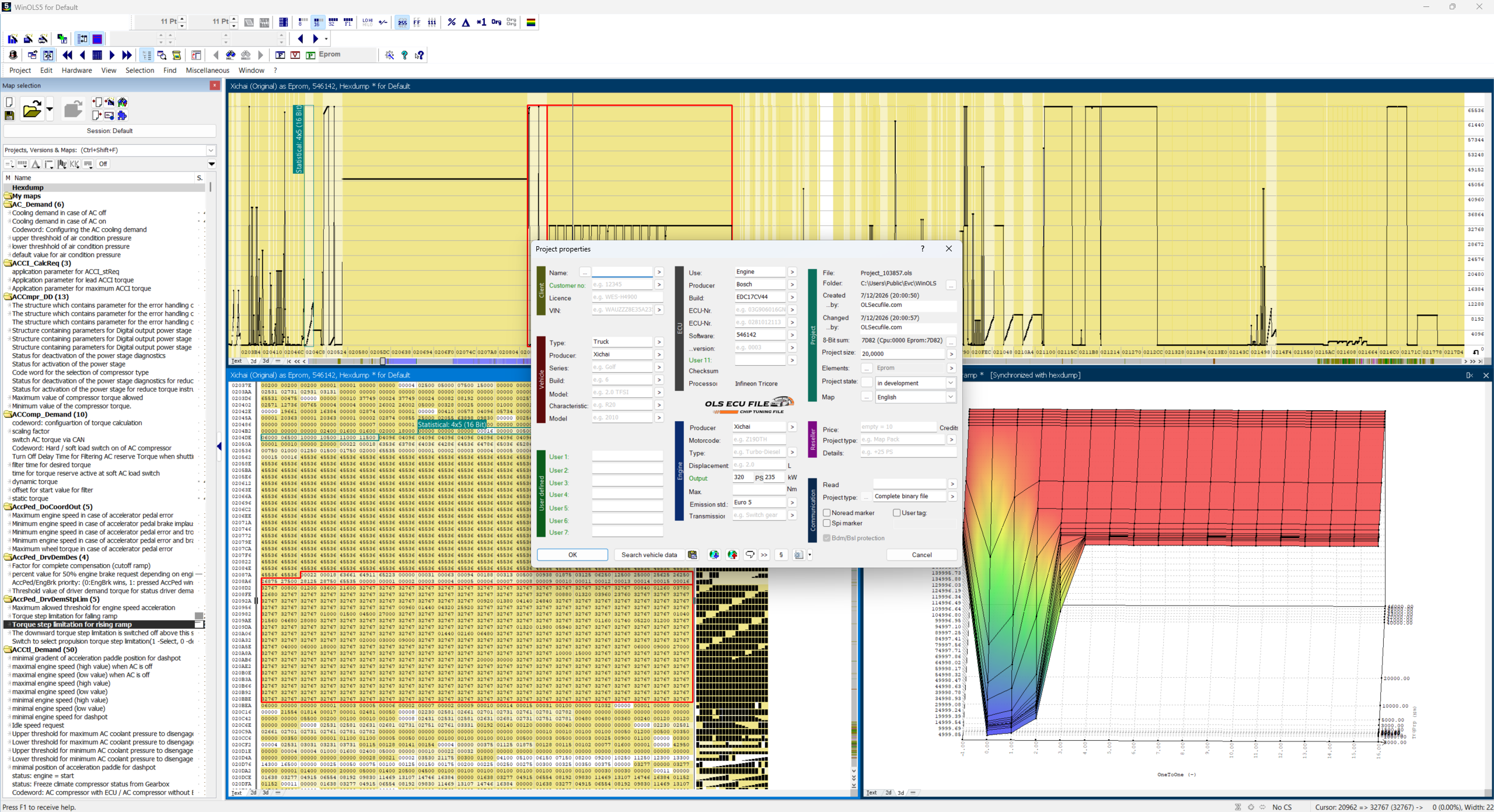Open settings with the gear-wrench icon

(390, 55)
